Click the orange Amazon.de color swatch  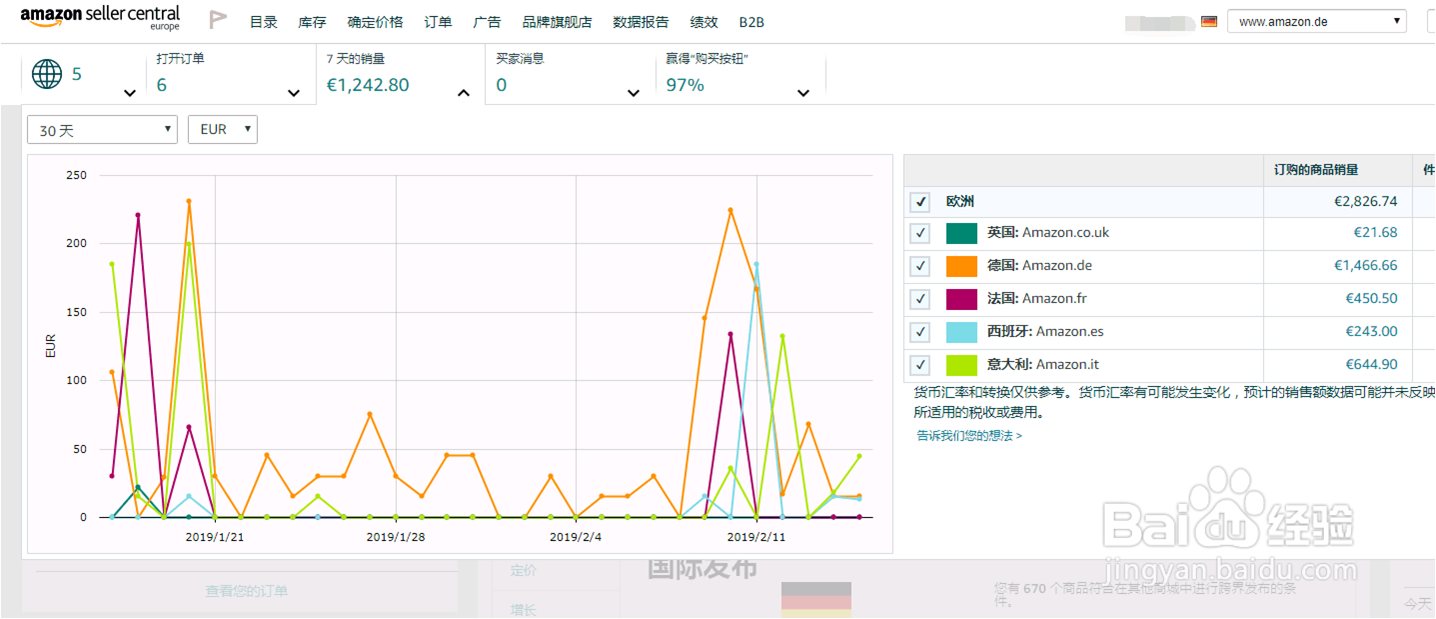[961, 266]
